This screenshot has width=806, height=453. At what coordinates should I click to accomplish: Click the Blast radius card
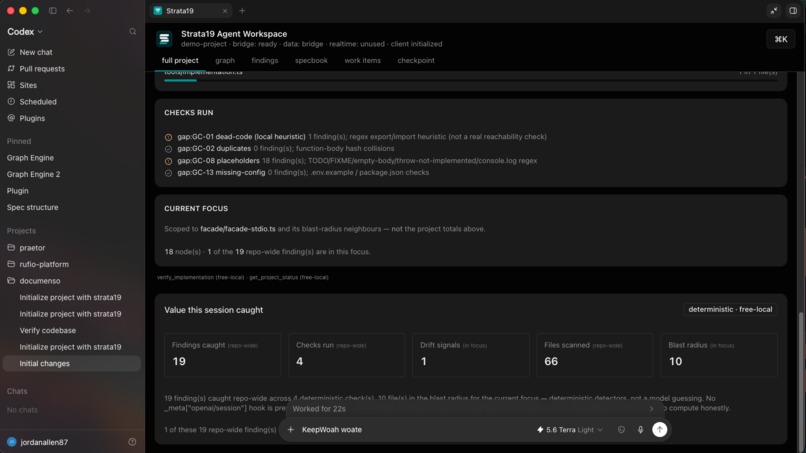tap(719, 355)
